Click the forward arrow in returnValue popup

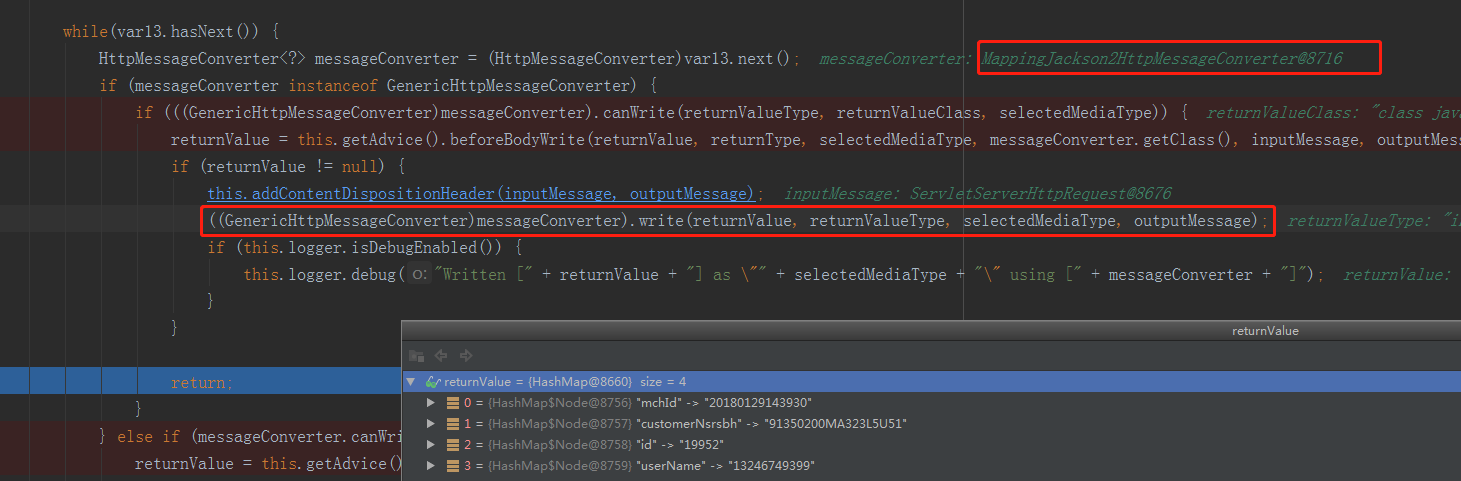(465, 356)
